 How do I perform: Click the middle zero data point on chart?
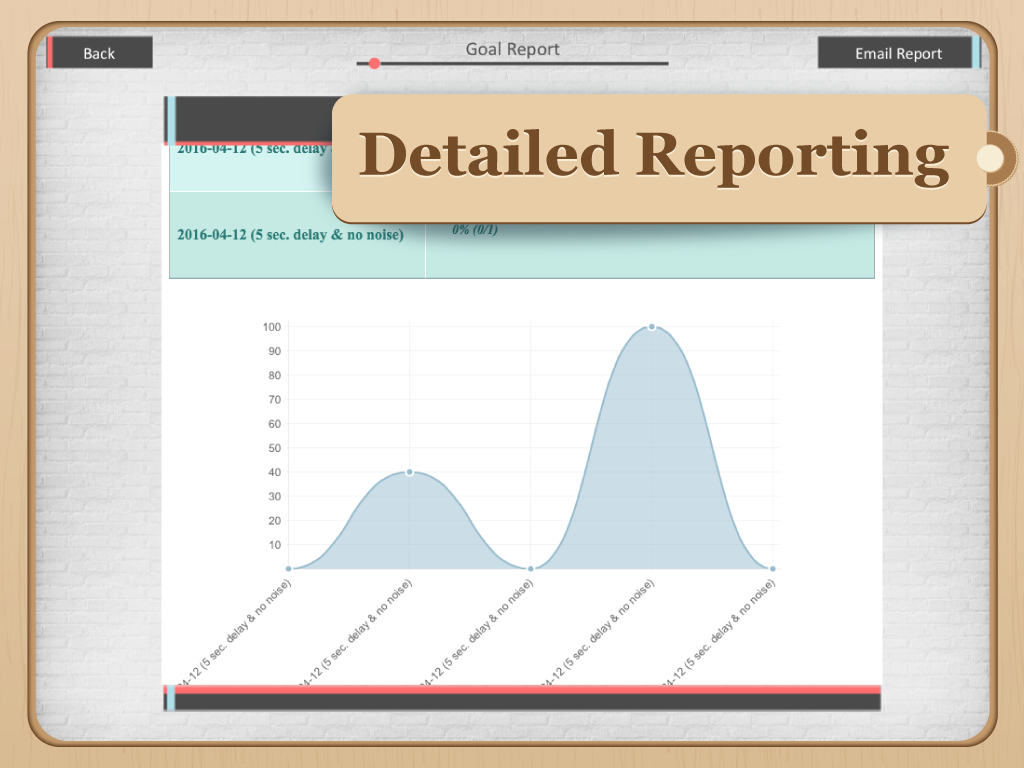coord(531,569)
